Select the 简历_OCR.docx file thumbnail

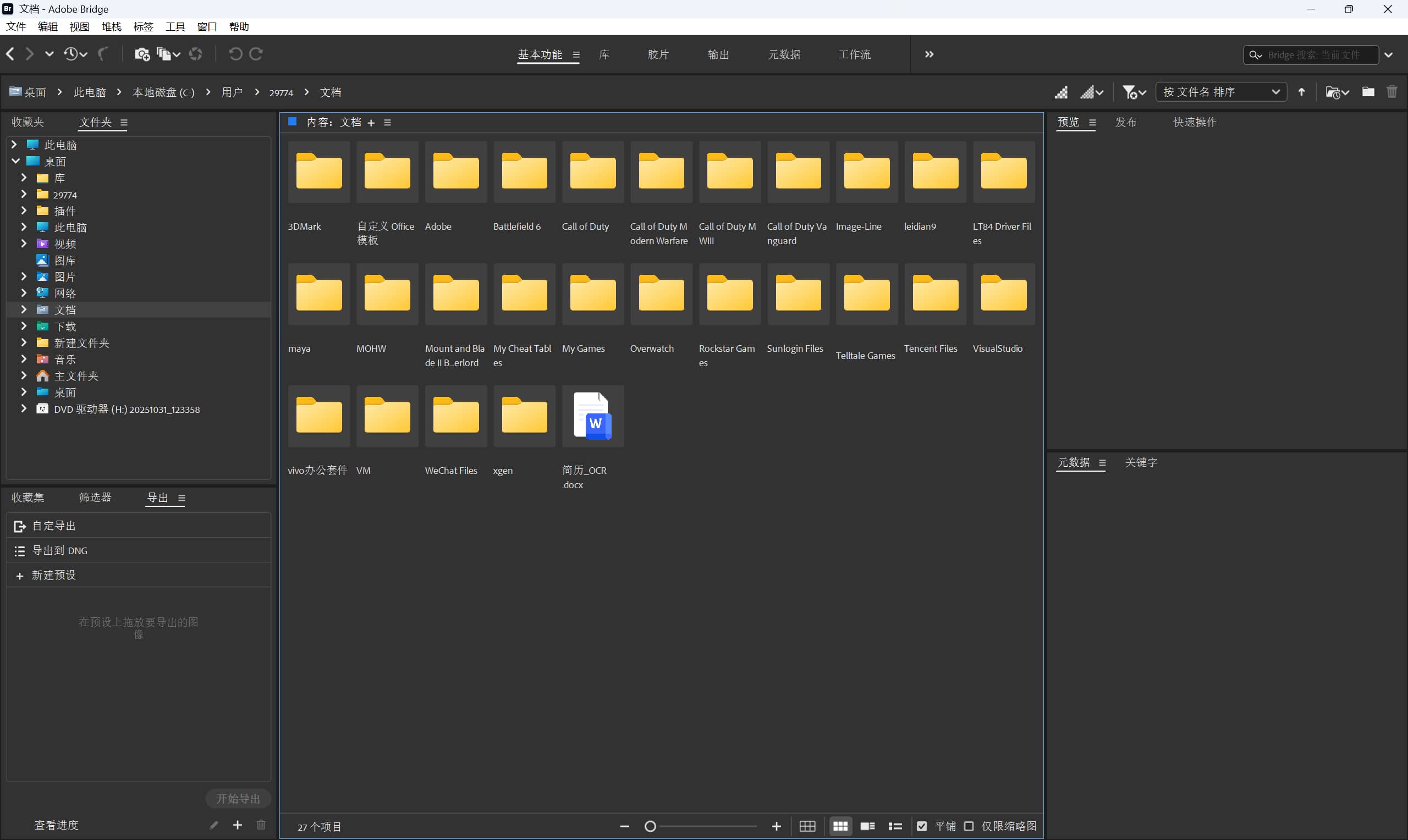(592, 417)
